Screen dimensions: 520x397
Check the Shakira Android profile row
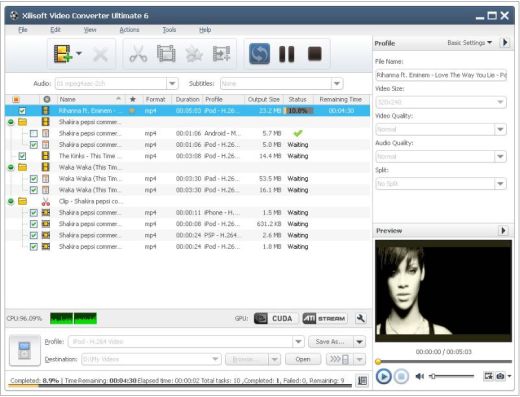tap(34, 133)
